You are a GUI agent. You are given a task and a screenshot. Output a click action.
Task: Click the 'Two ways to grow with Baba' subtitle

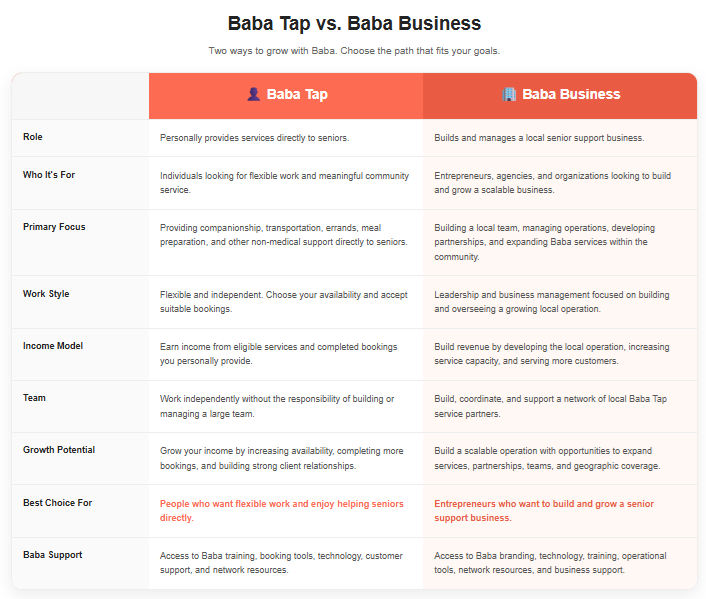click(x=354, y=51)
